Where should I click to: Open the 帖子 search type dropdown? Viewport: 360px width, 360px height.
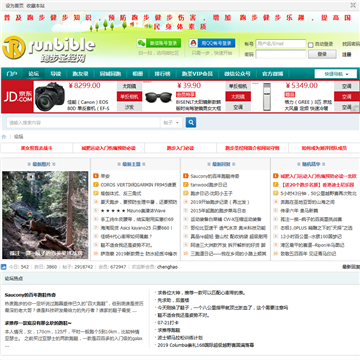(x=171, y=123)
